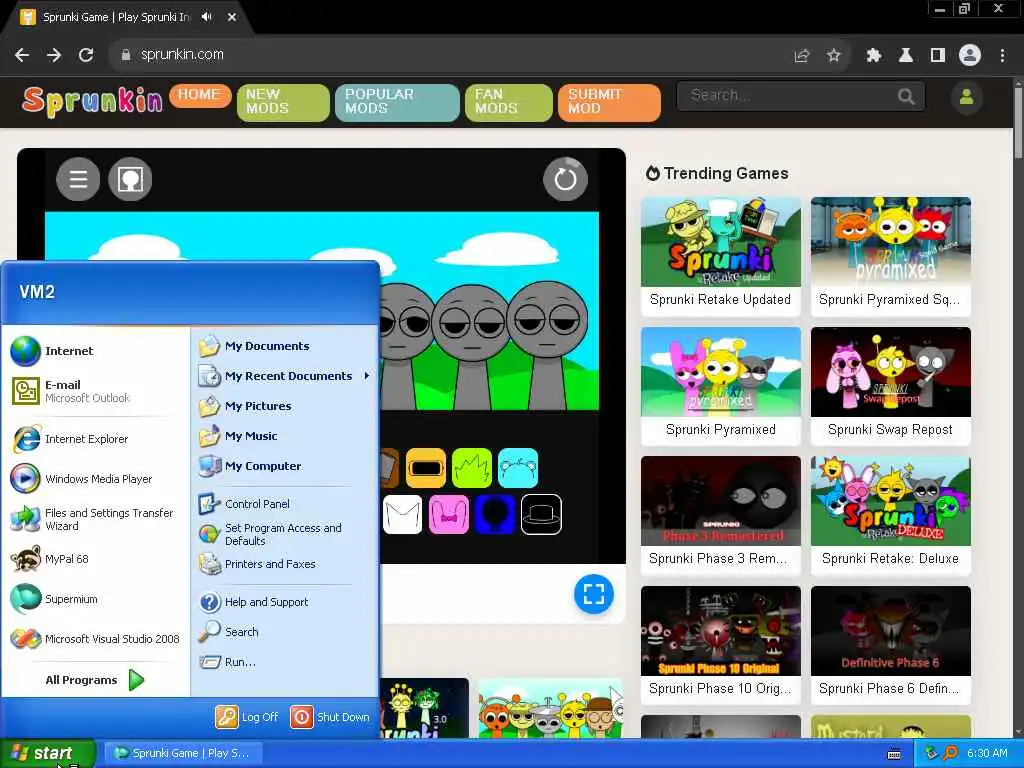Pick the black hat sound icon
1024x768 pixels.
click(x=541, y=515)
